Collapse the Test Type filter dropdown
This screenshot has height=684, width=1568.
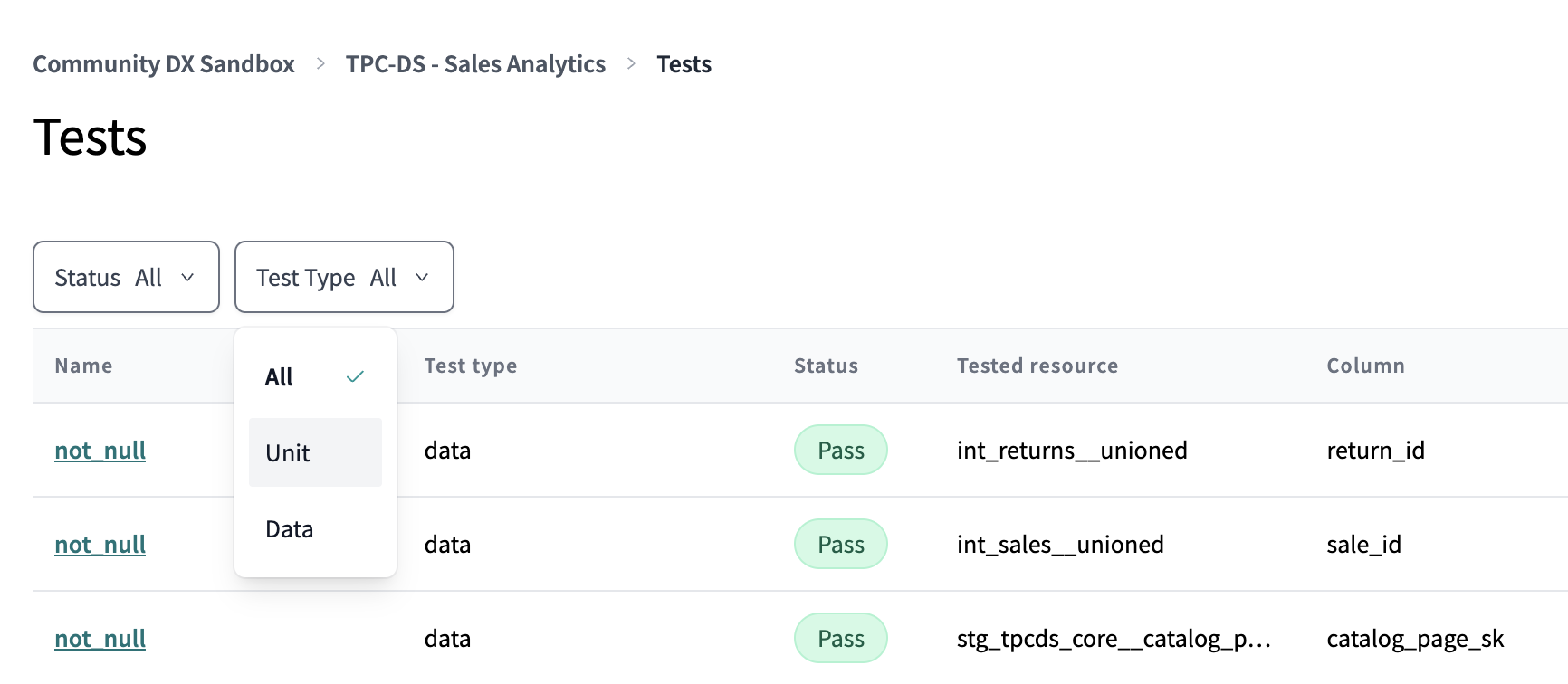click(x=344, y=277)
